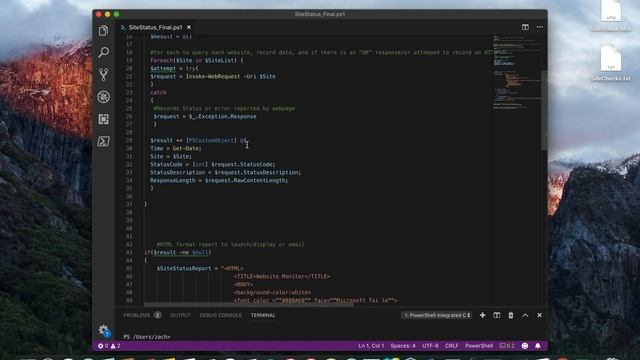Change indentation via Spaces: 4

(403, 346)
